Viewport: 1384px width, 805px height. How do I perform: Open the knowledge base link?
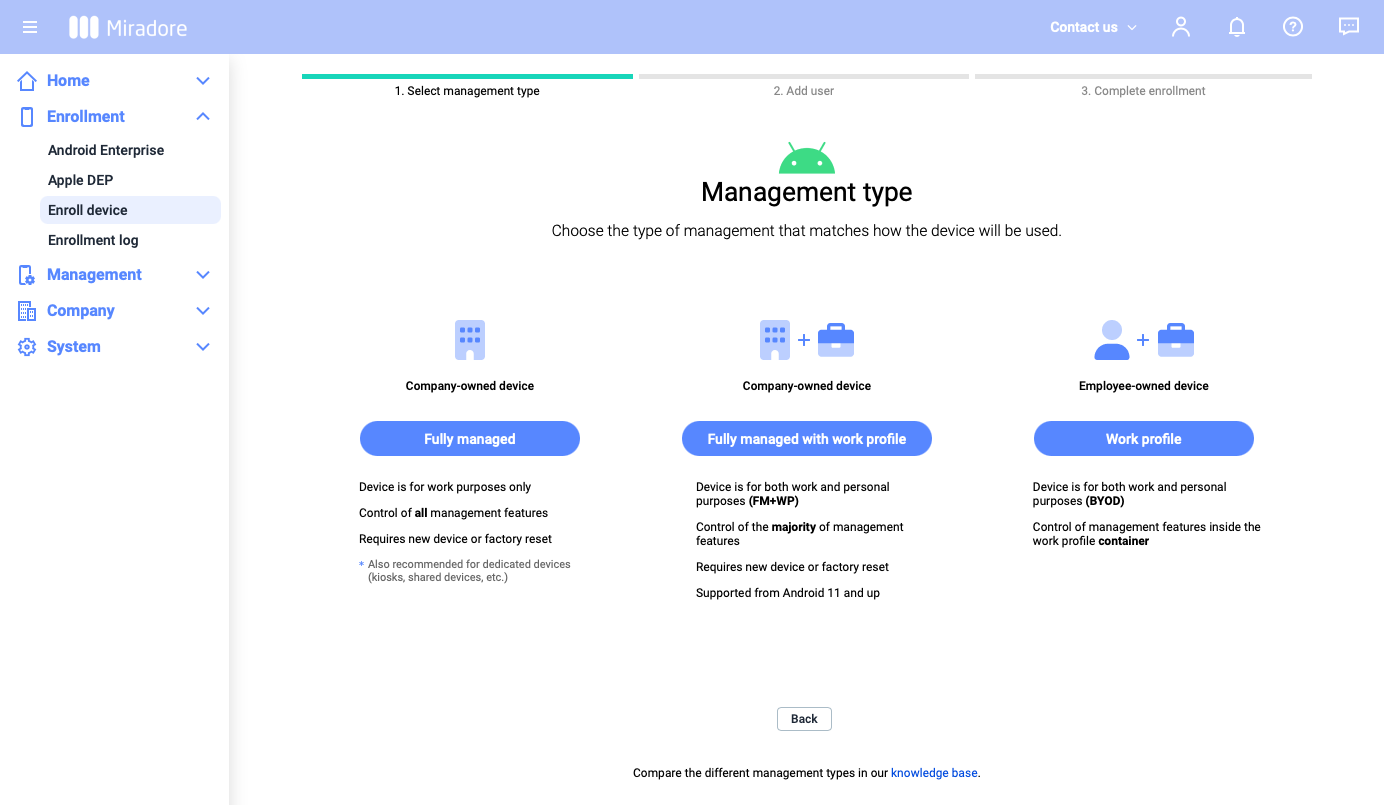933,772
